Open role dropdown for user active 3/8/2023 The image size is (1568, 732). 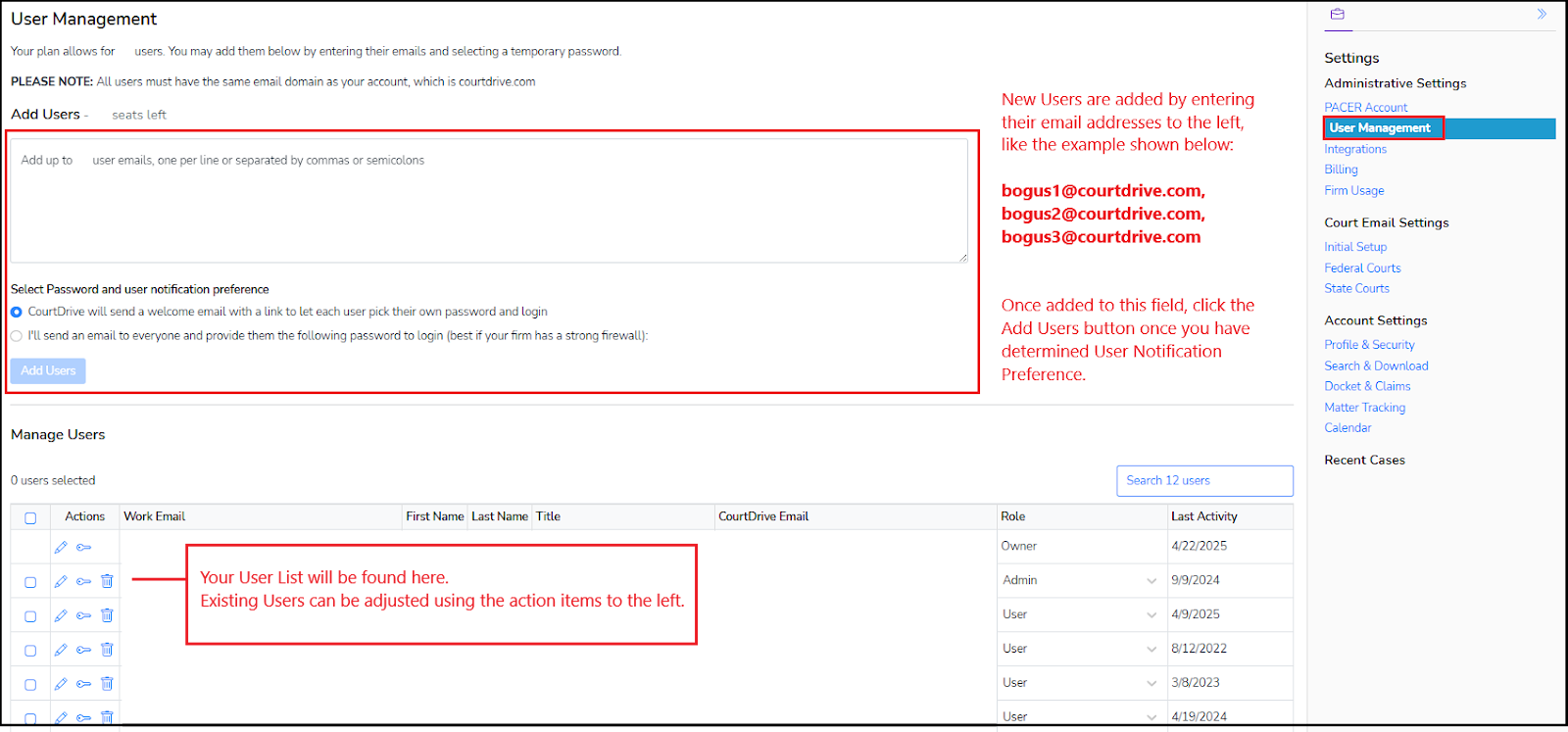click(1080, 683)
